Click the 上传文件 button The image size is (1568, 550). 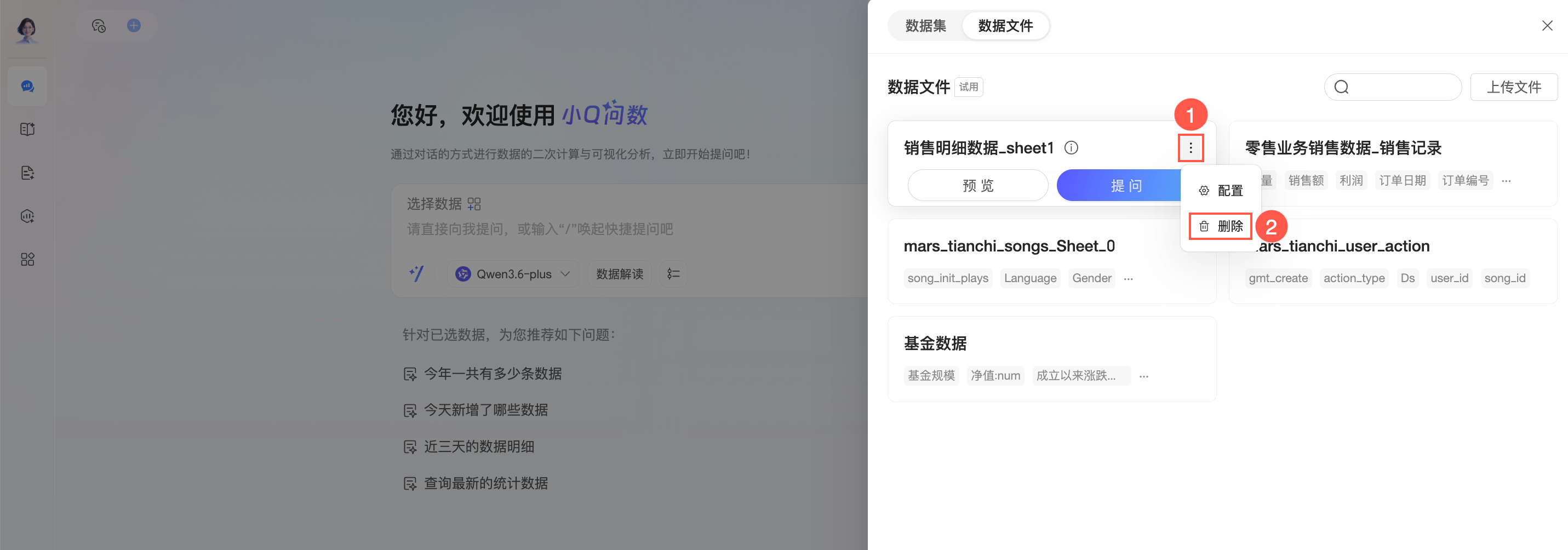1514,87
